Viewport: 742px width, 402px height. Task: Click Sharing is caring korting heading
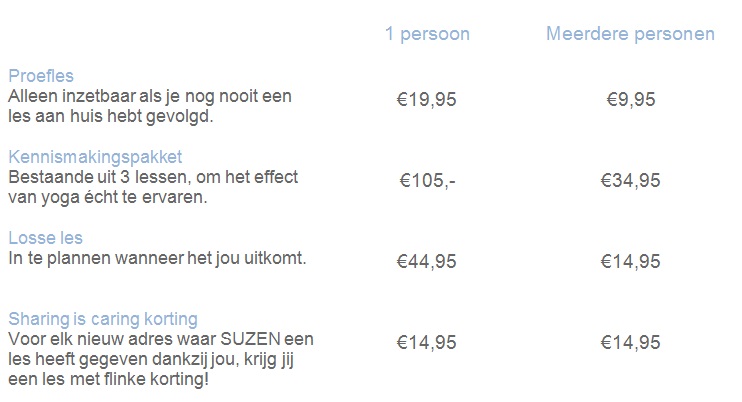pyautogui.click(x=103, y=319)
